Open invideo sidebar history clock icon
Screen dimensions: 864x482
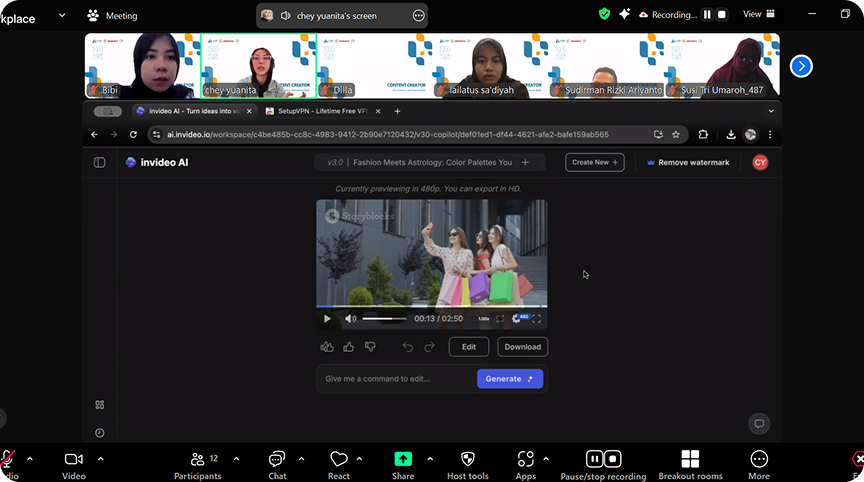coord(100,433)
